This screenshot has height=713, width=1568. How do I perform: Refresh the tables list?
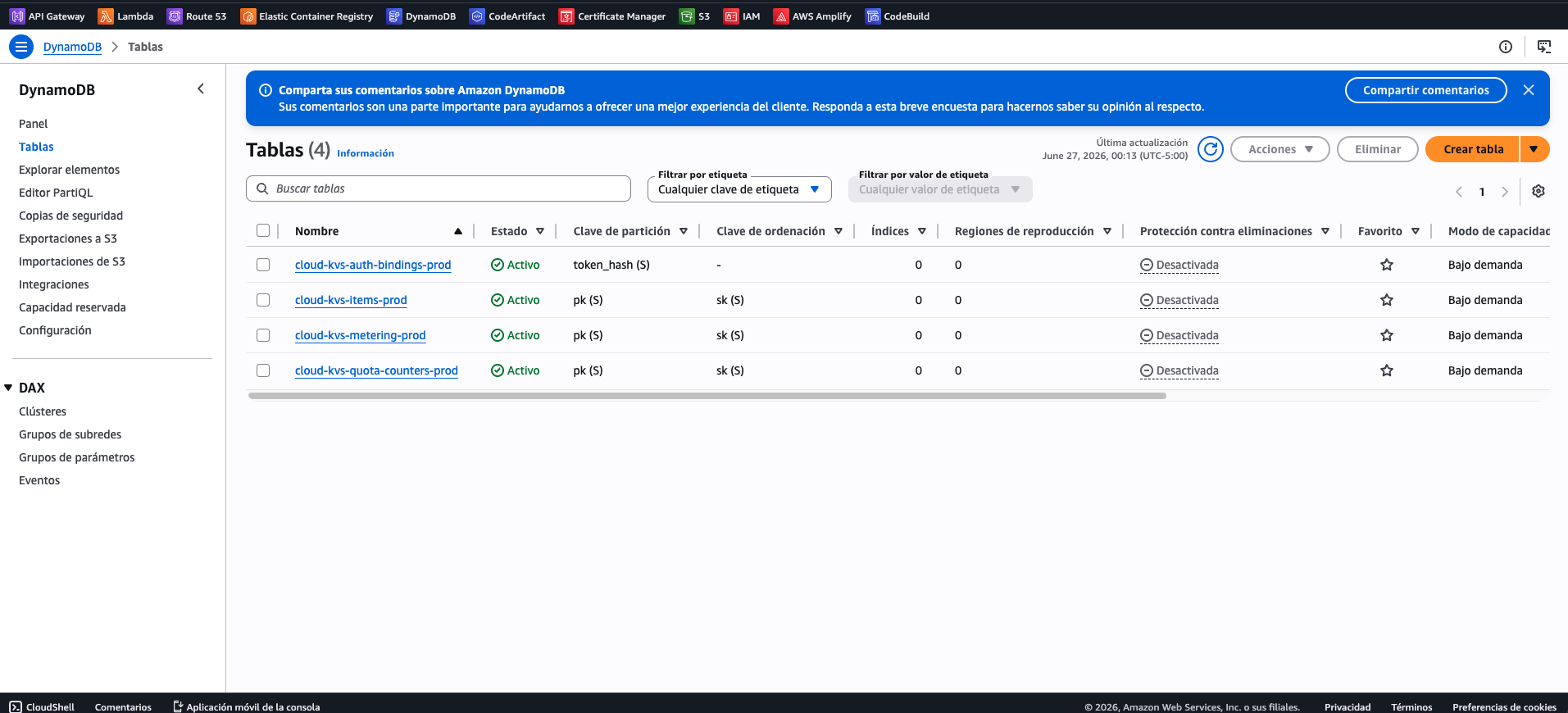1211,149
